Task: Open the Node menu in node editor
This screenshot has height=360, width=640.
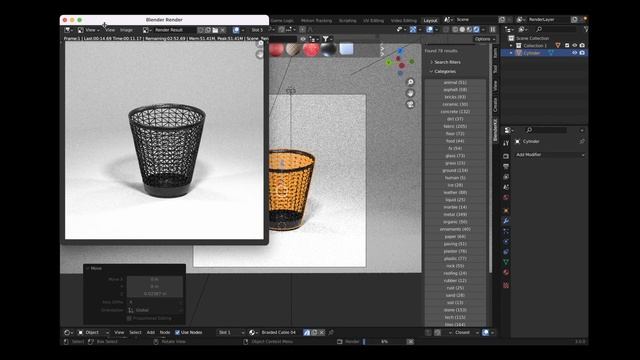Action: point(165,332)
